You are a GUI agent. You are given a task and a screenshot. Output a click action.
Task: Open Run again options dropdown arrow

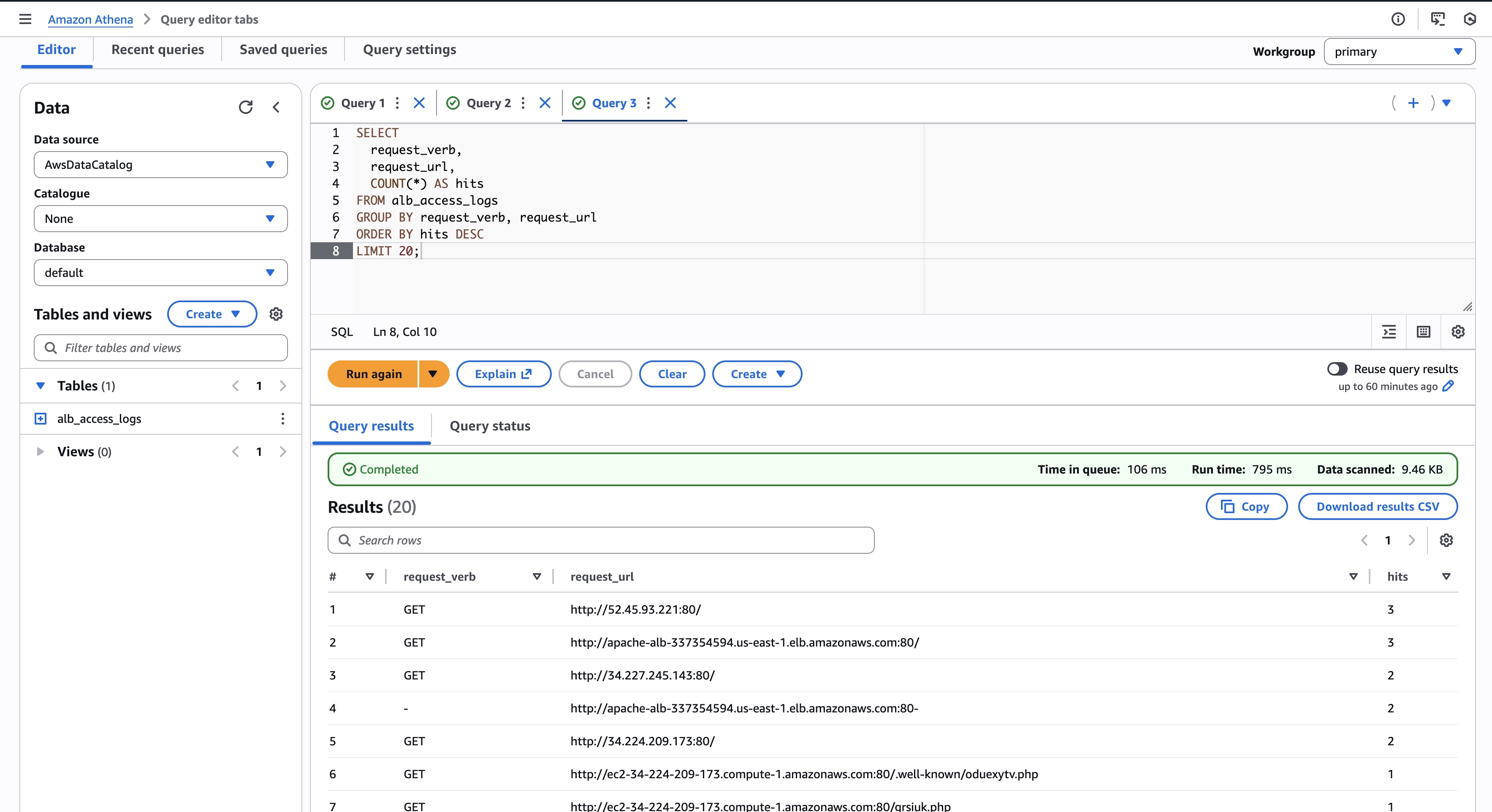433,374
